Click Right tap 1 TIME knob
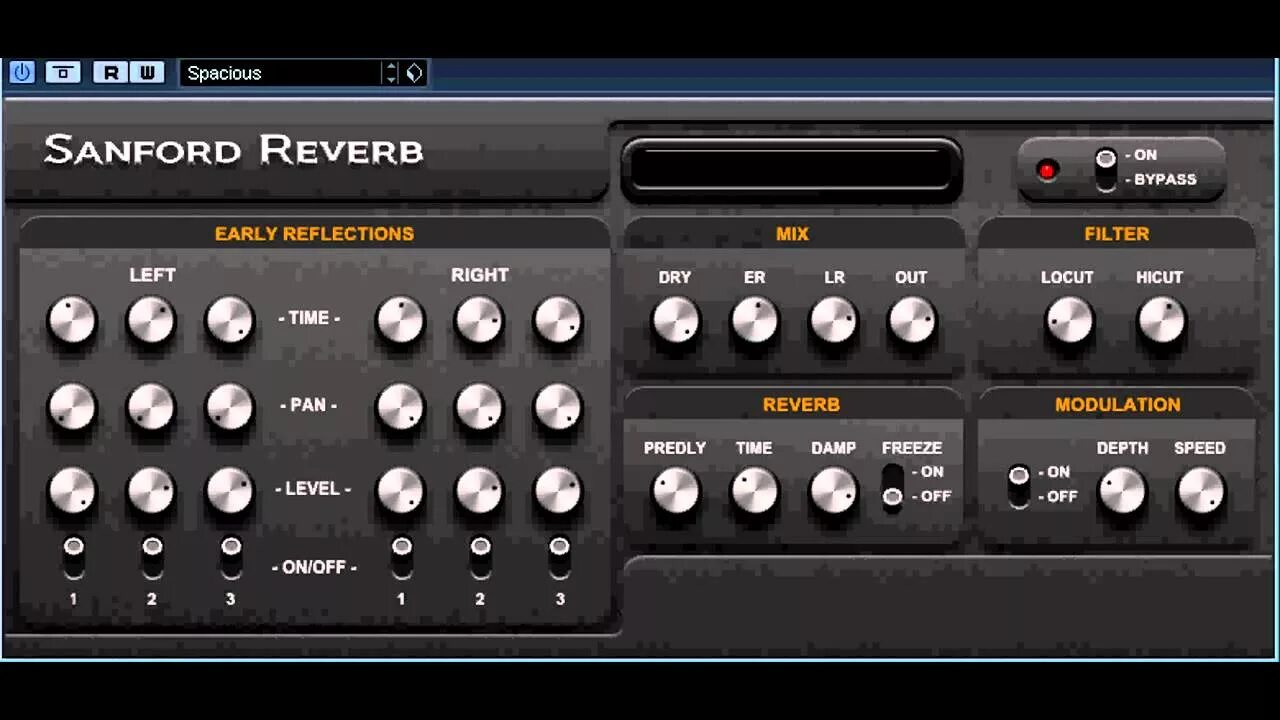 pos(400,321)
